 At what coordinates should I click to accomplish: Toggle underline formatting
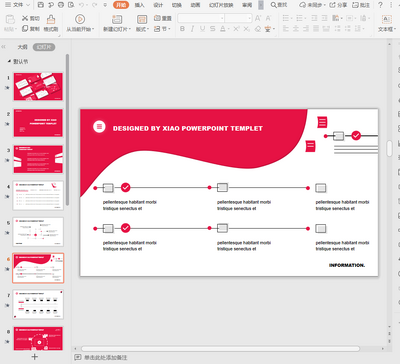click(202, 29)
